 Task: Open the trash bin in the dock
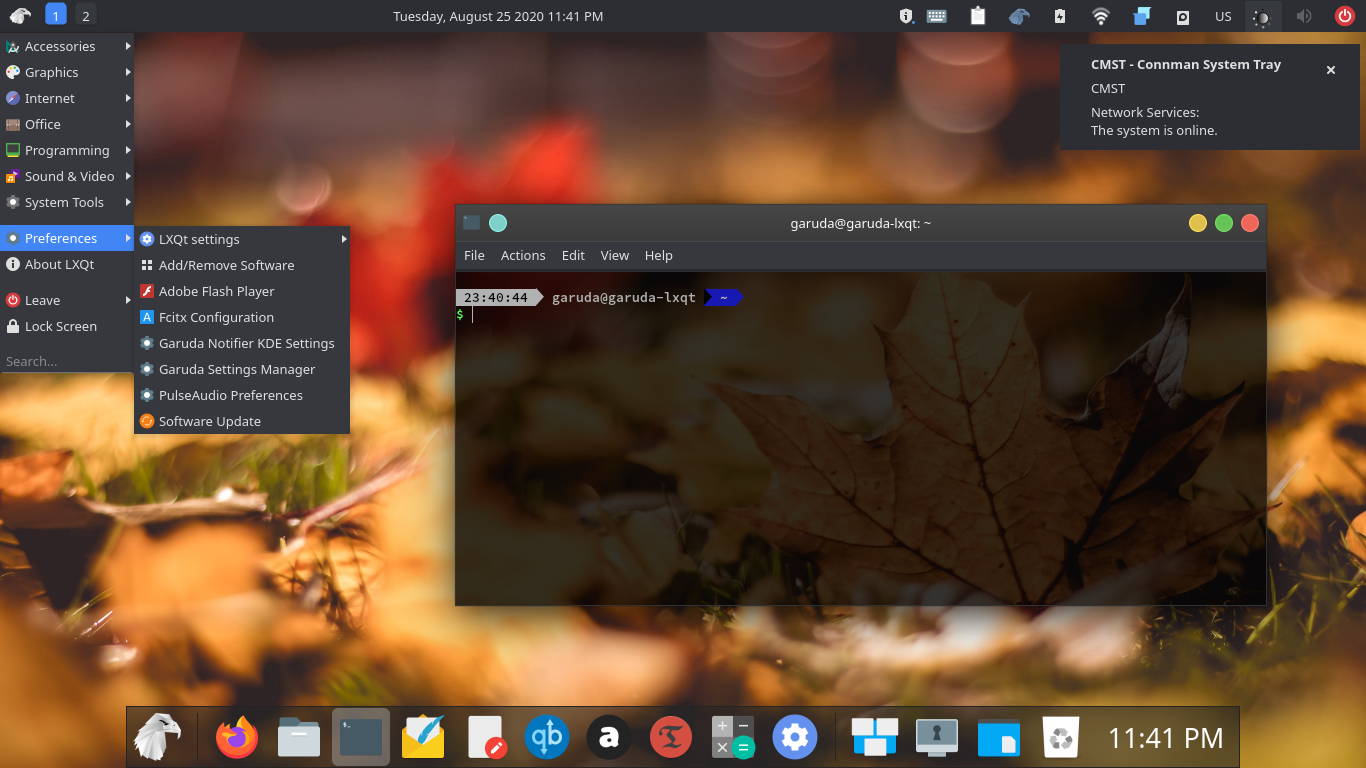[x=1061, y=738]
